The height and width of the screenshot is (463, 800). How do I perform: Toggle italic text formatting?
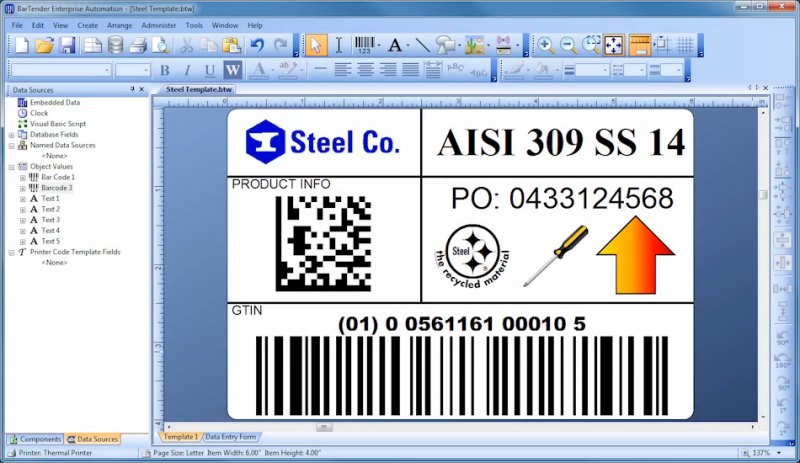click(187, 70)
